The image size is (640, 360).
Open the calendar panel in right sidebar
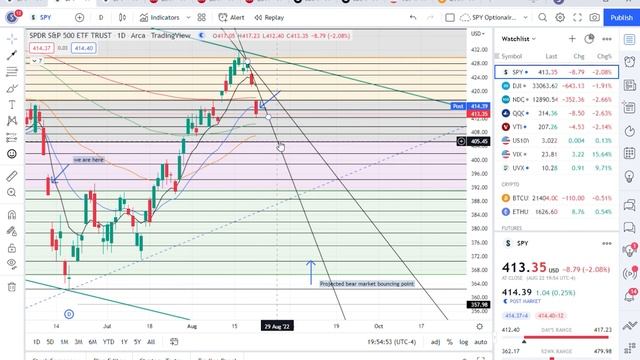click(630, 153)
